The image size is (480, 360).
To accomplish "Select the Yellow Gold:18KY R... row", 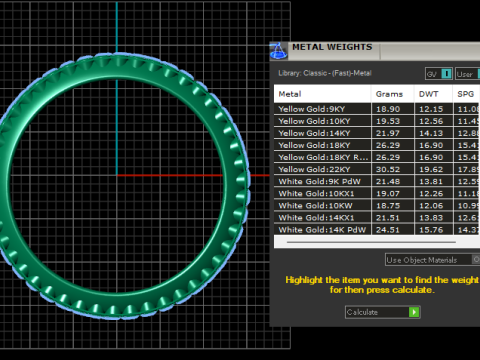I will pos(377,157).
